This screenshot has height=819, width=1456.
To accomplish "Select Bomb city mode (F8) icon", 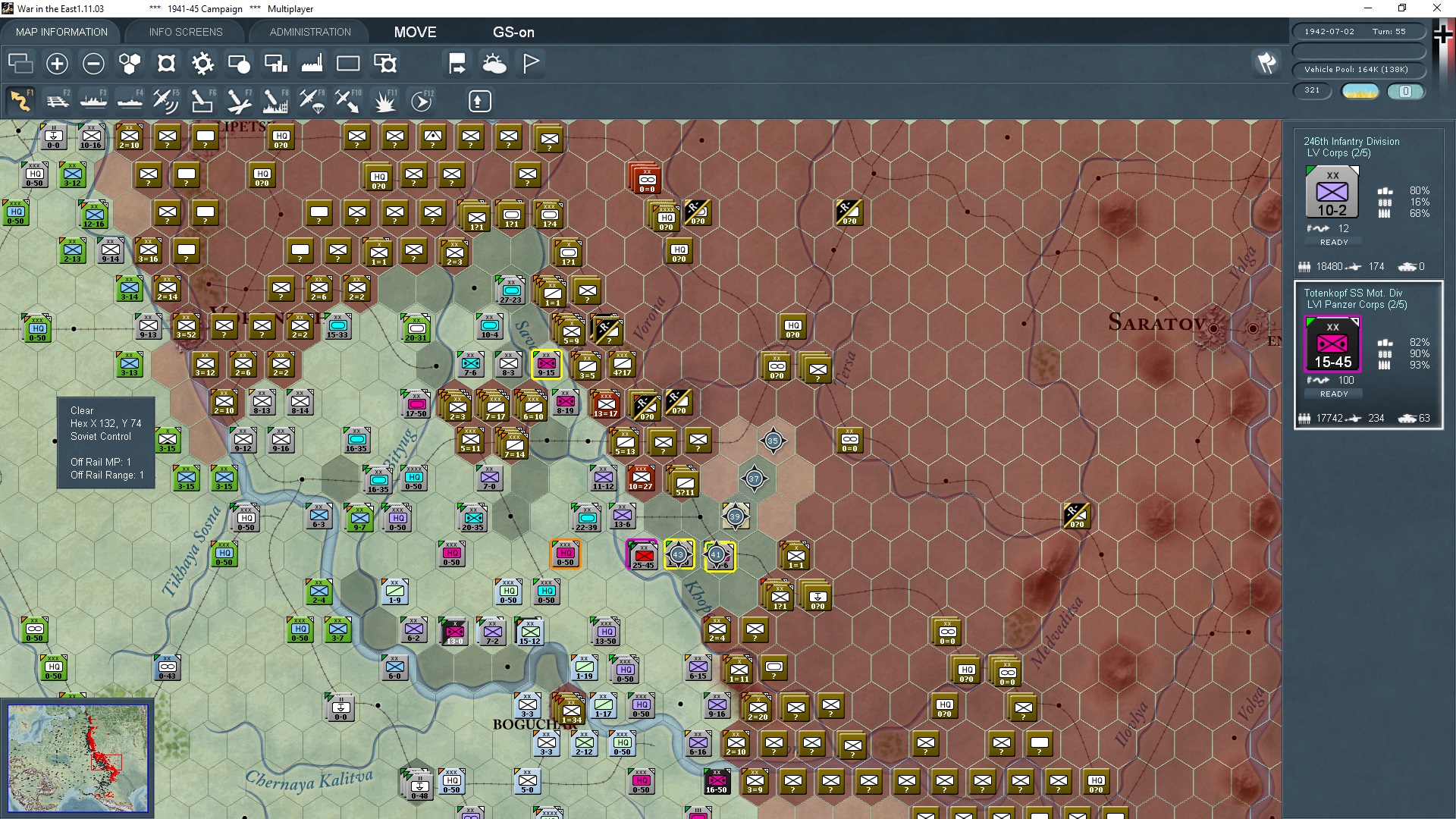I will click(275, 101).
